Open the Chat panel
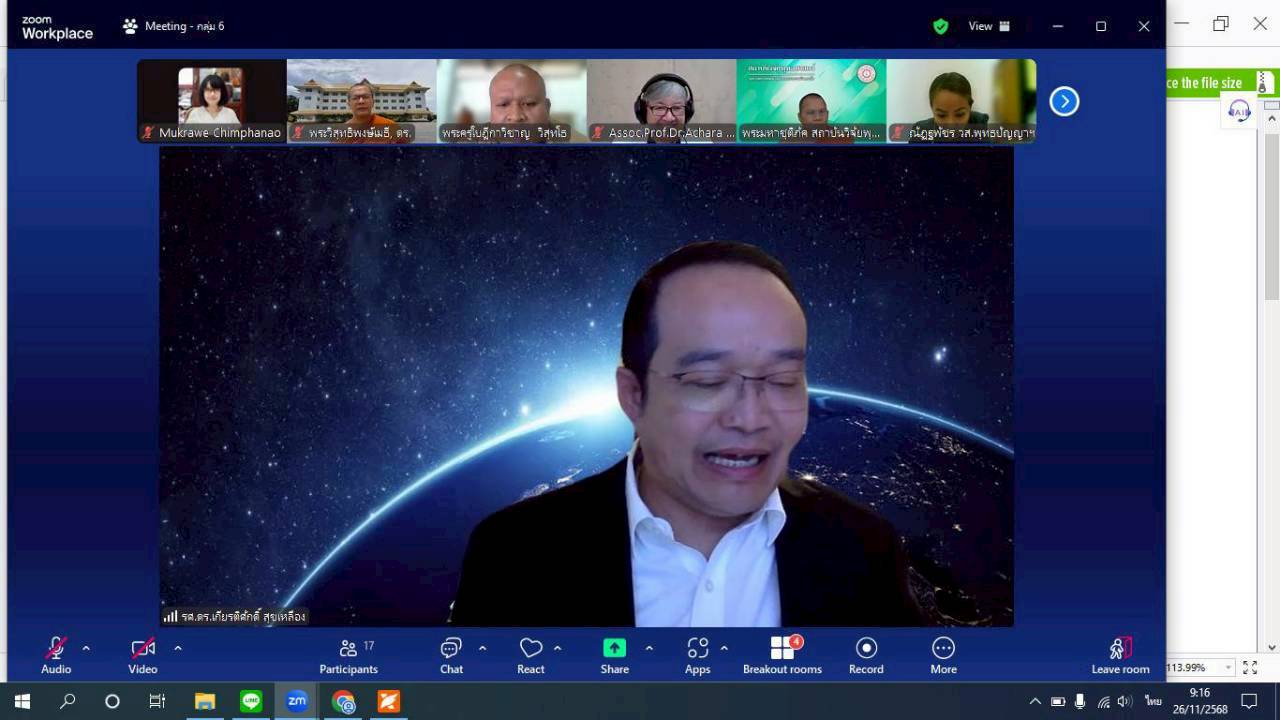The width and height of the screenshot is (1280, 720). (x=451, y=656)
